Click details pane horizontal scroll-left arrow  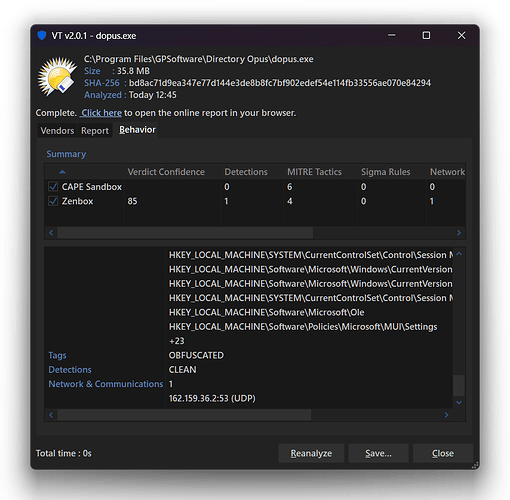pos(51,415)
